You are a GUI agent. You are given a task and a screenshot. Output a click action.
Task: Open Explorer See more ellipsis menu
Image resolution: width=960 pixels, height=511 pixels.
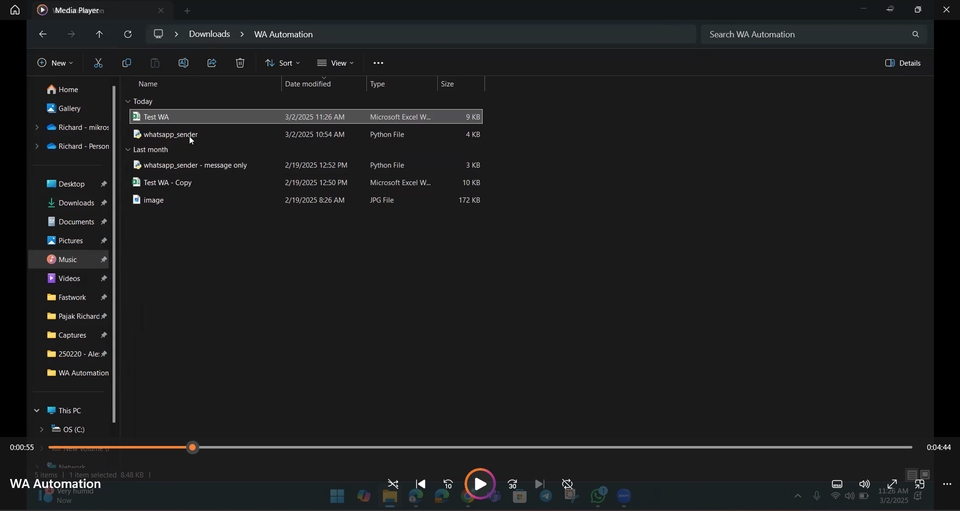point(378,63)
